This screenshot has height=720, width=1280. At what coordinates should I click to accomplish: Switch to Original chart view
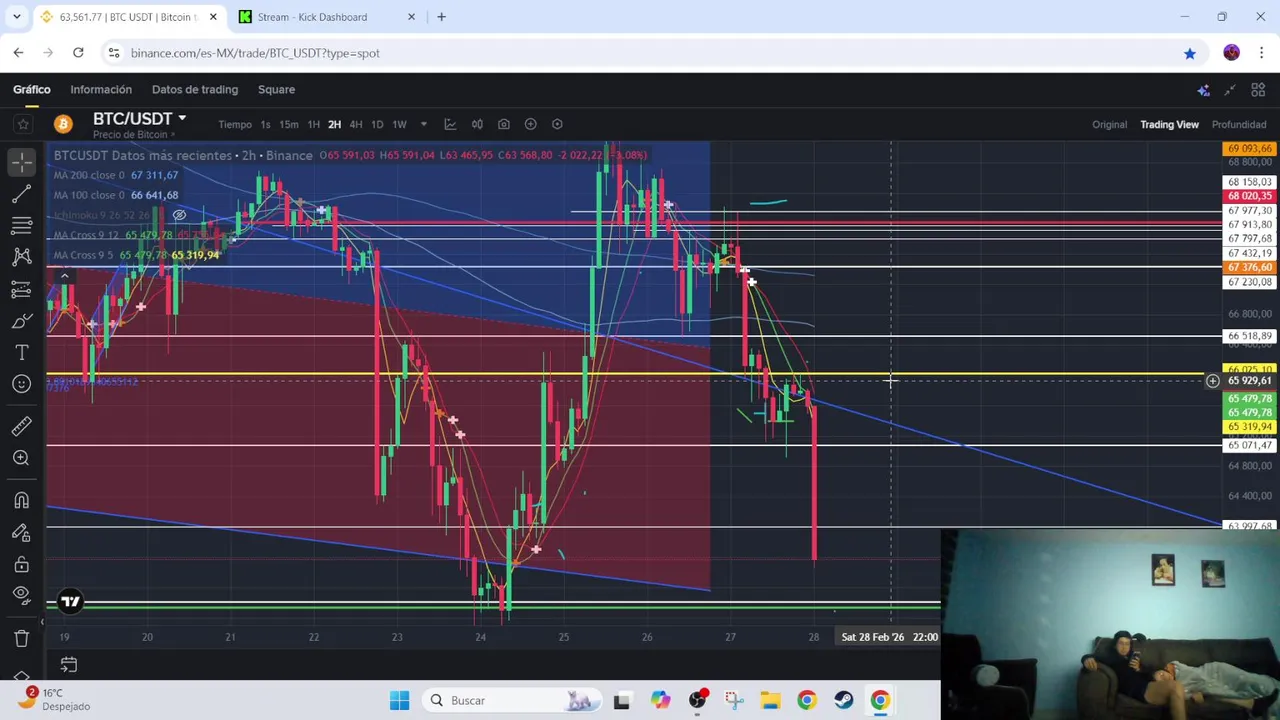[1109, 124]
